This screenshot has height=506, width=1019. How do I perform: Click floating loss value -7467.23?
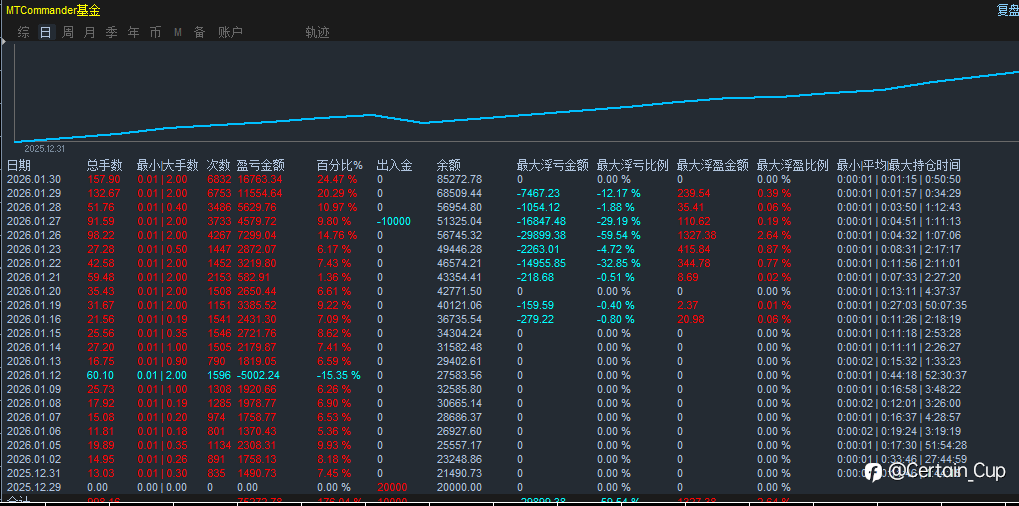[539, 194]
